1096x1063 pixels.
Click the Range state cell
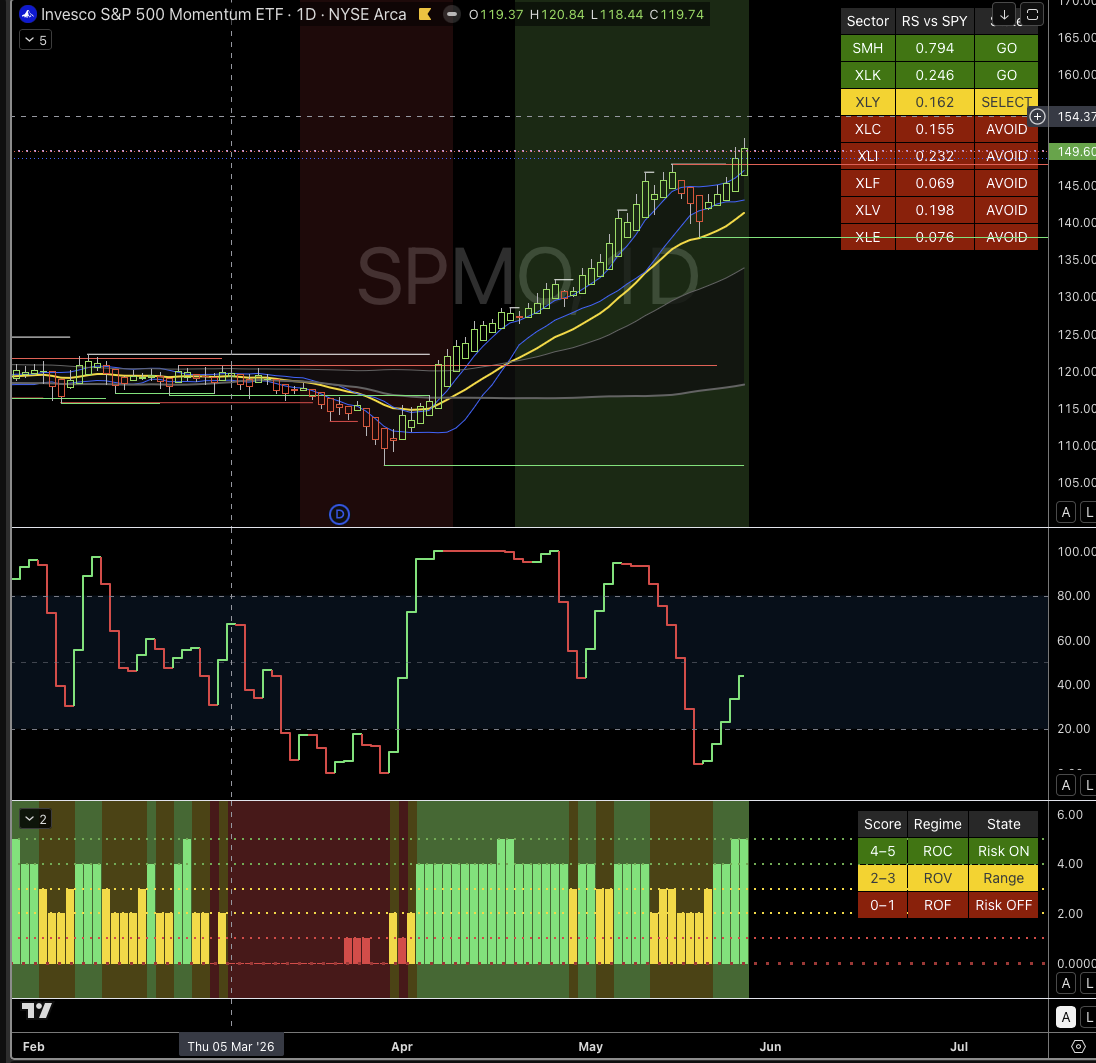tap(1003, 878)
